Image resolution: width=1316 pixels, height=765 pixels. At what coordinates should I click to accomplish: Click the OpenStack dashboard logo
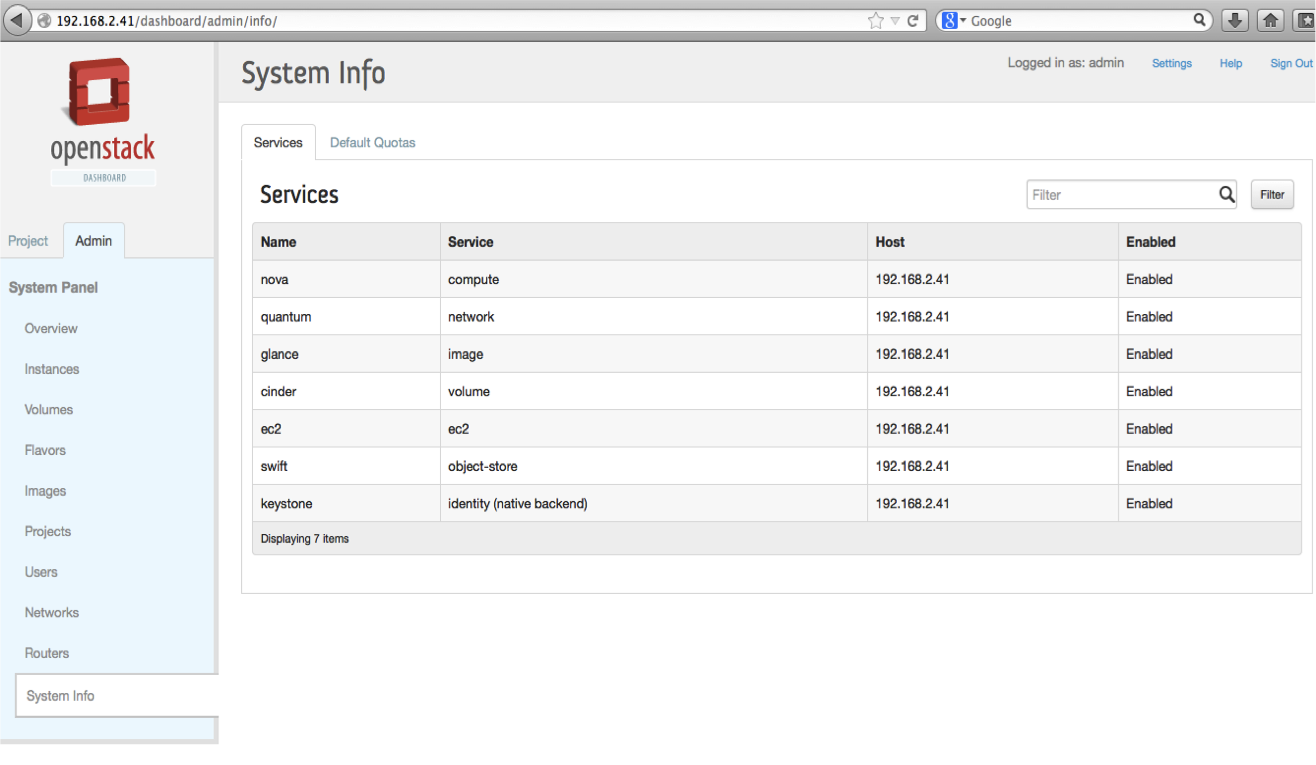coord(103,122)
